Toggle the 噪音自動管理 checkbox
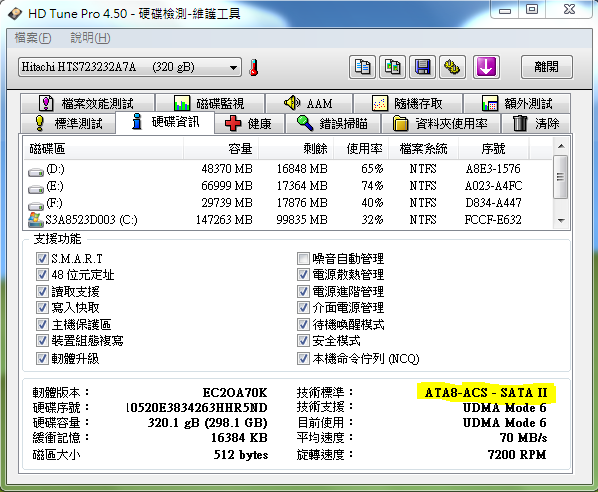 [303, 259]
